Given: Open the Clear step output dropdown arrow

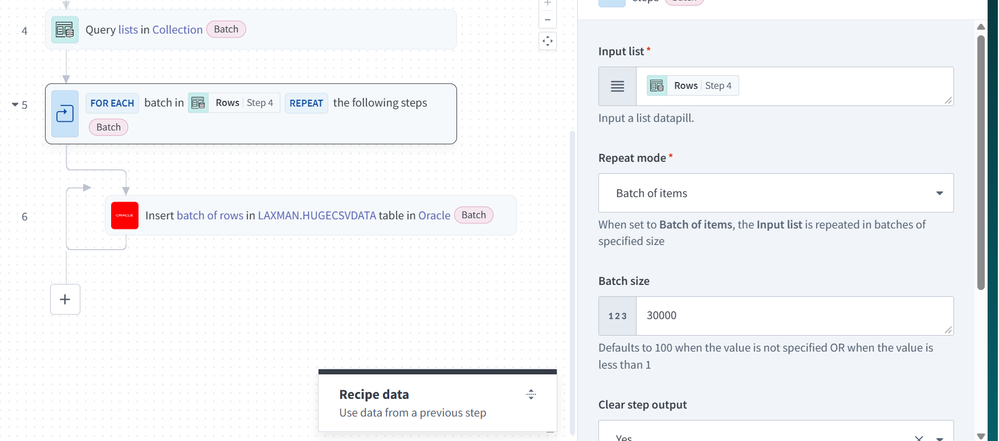Looking at the screenshot, I should coord(939,438).
